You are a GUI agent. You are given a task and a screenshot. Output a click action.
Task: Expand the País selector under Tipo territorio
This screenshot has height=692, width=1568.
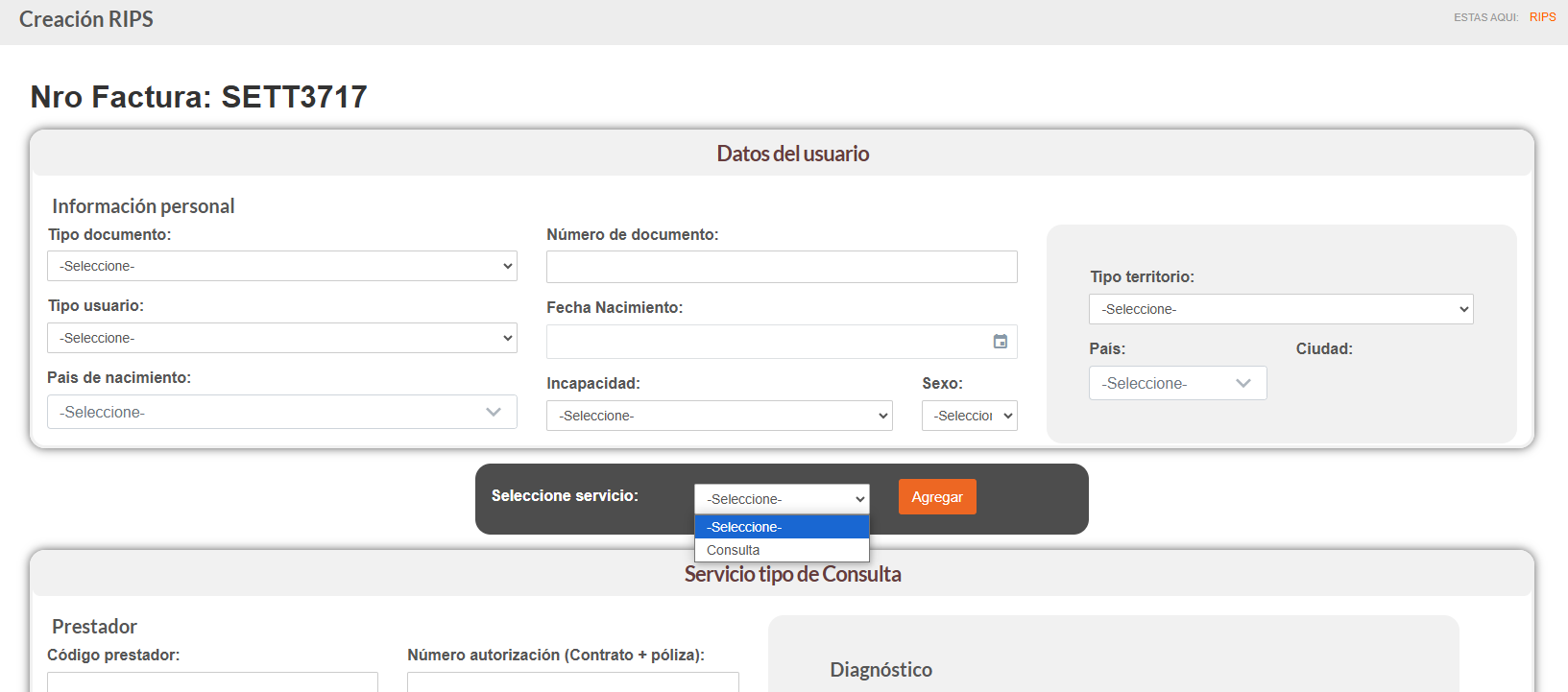tap(1178, 383)
